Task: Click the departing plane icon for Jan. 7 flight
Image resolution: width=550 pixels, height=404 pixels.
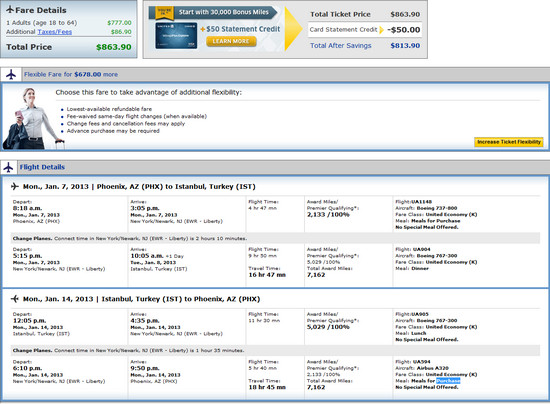Action: pos(15,186)
